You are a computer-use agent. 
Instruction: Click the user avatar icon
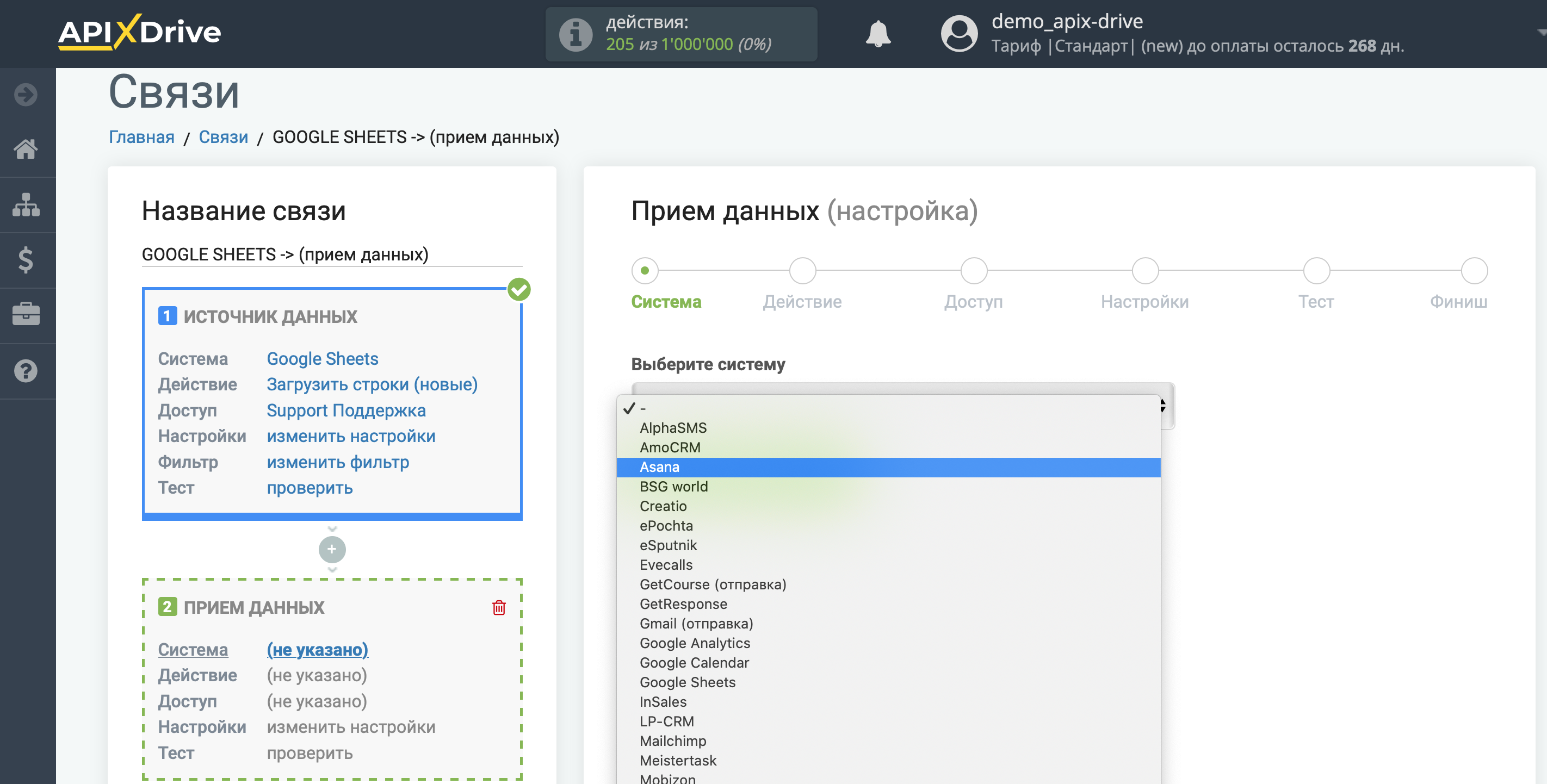click(959, 34)
